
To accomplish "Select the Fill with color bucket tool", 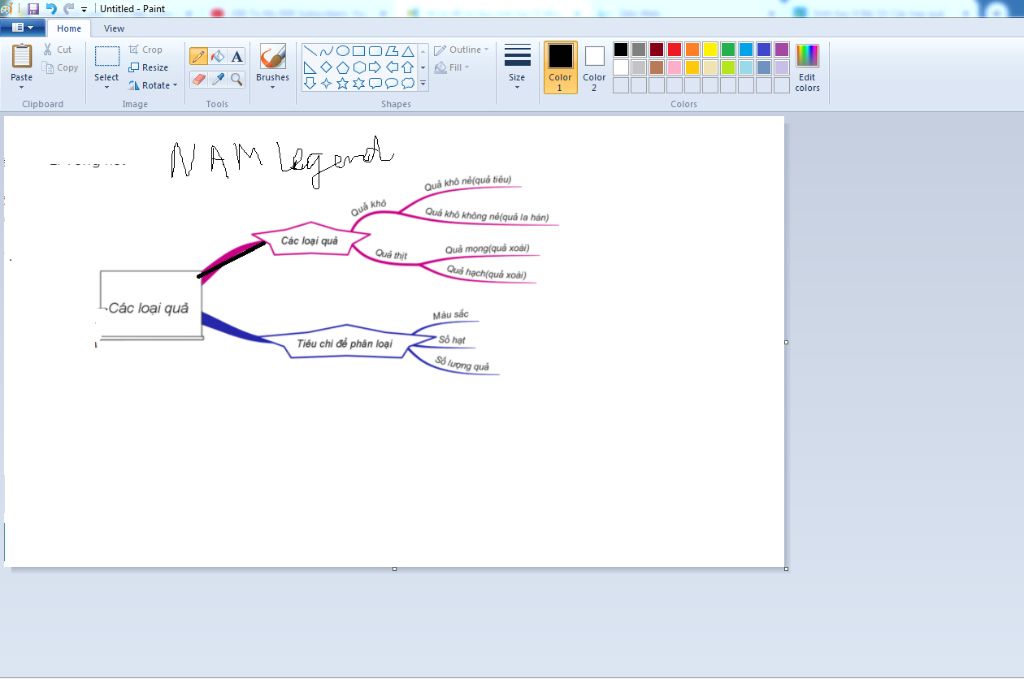I will 217,57.
